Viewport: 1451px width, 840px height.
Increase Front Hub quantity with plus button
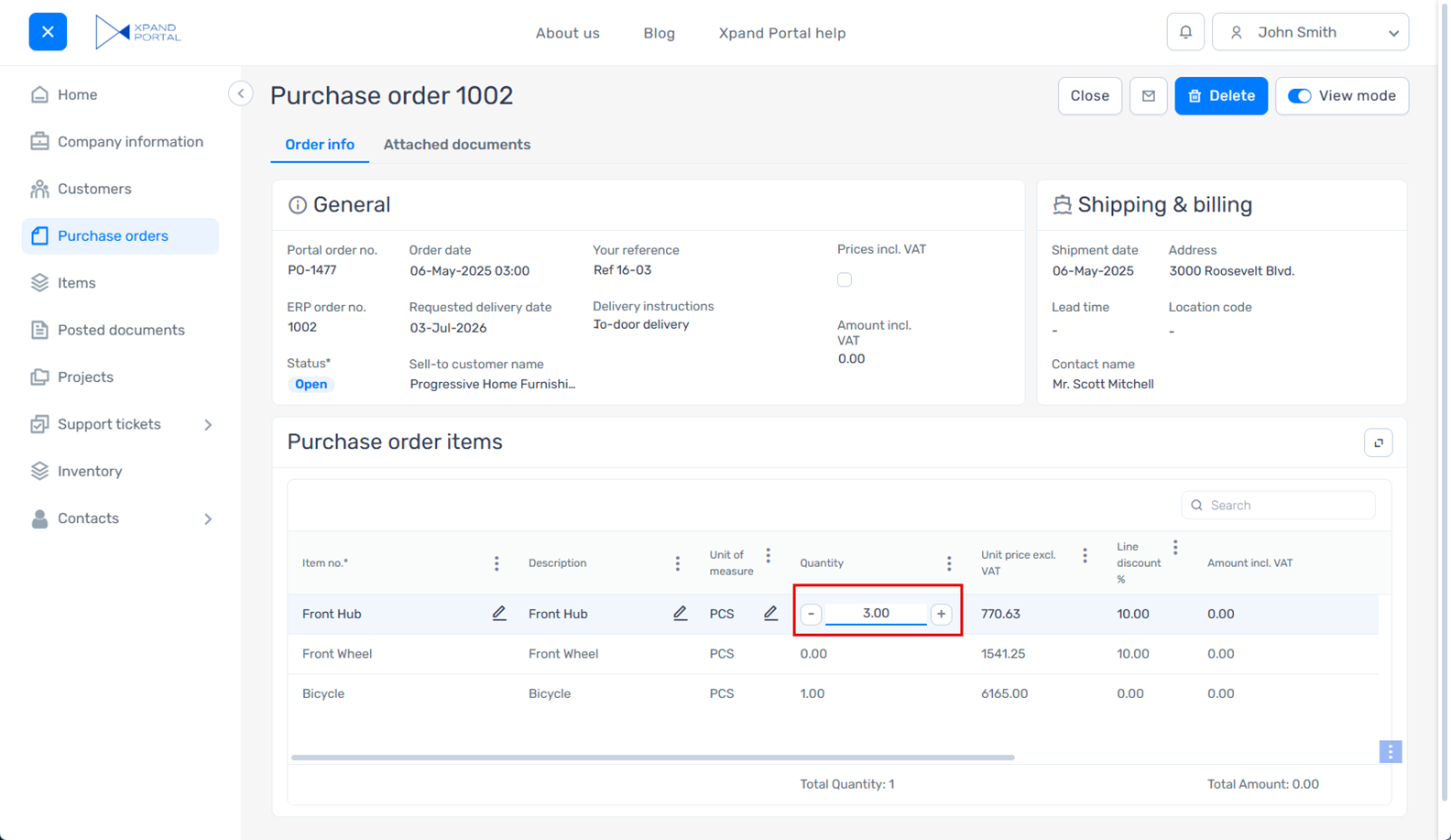coord(941,614)
